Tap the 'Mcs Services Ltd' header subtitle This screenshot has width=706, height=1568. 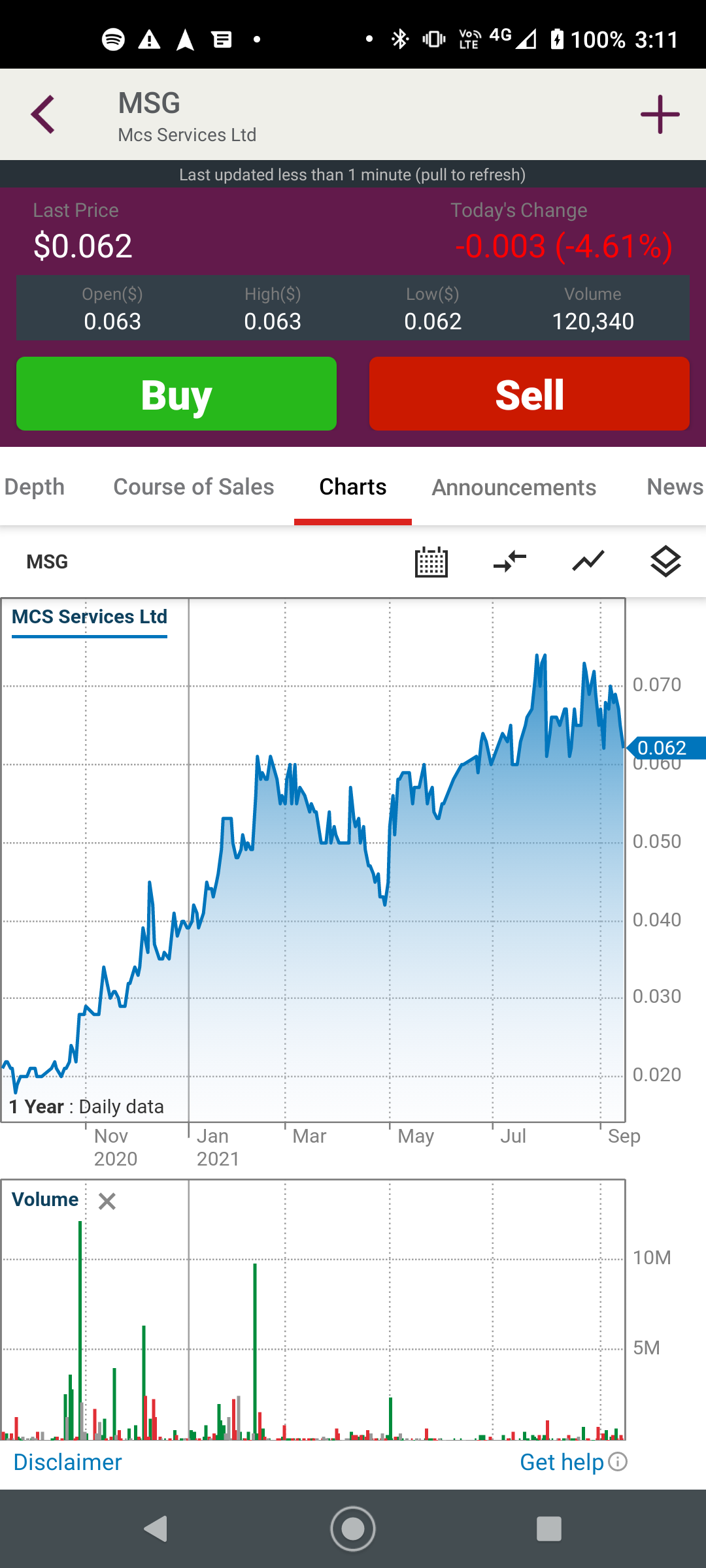(187, 135)
